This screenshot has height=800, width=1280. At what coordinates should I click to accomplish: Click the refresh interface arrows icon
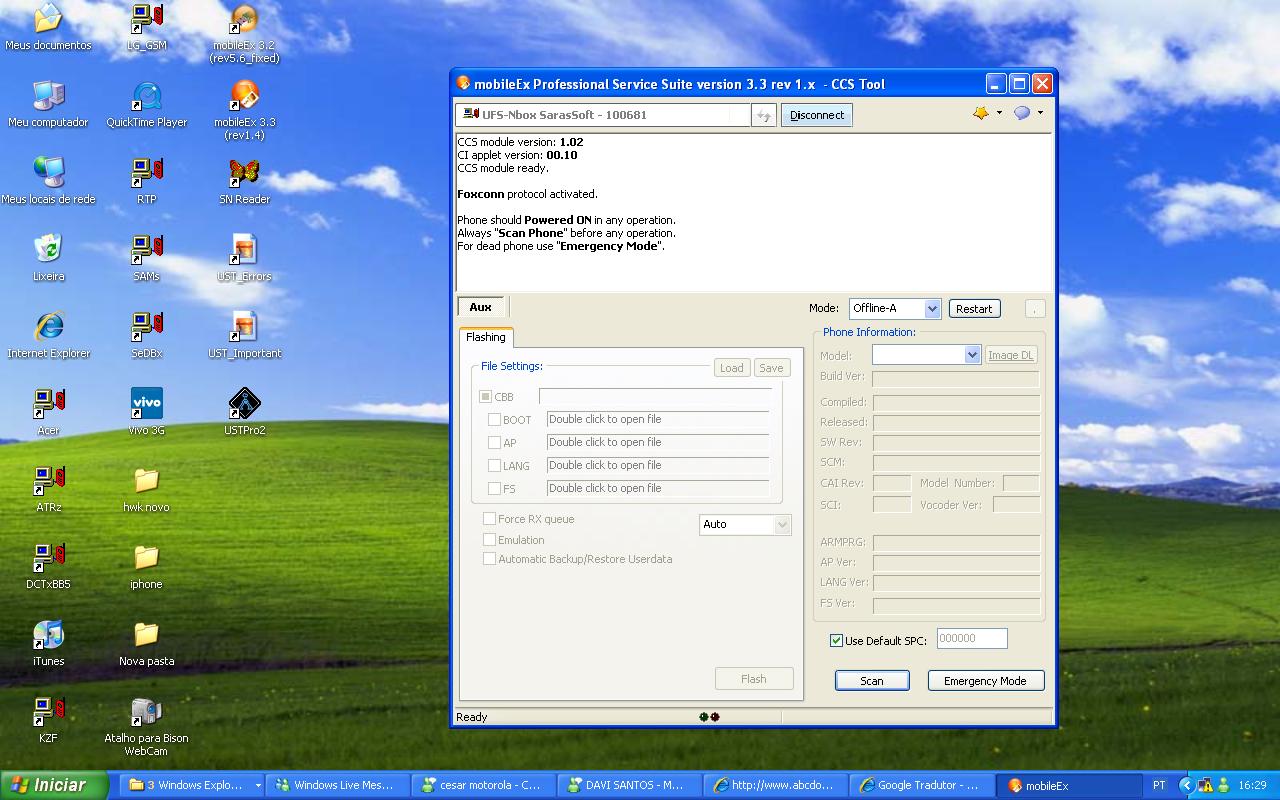click(764, 116)
